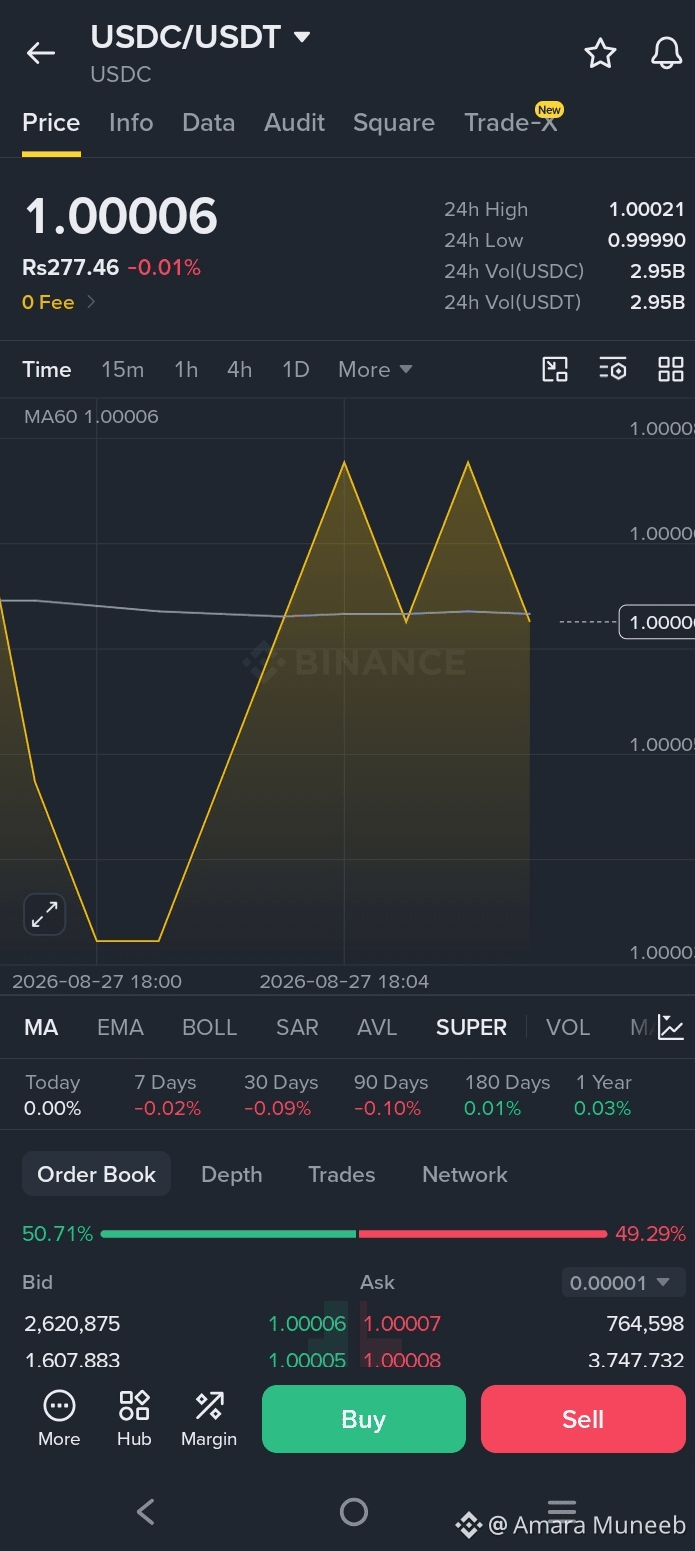Select the Price tab

pyautogui.click(x=51, y=123)
